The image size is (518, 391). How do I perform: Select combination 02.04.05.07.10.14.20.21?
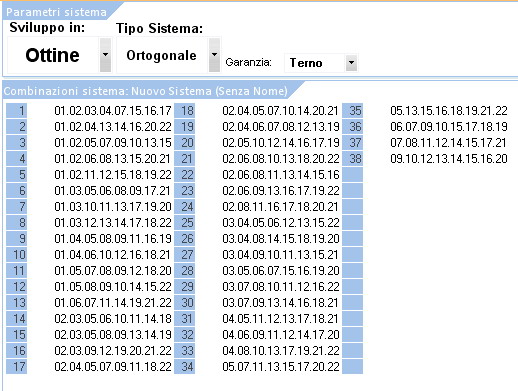(280, 111)
